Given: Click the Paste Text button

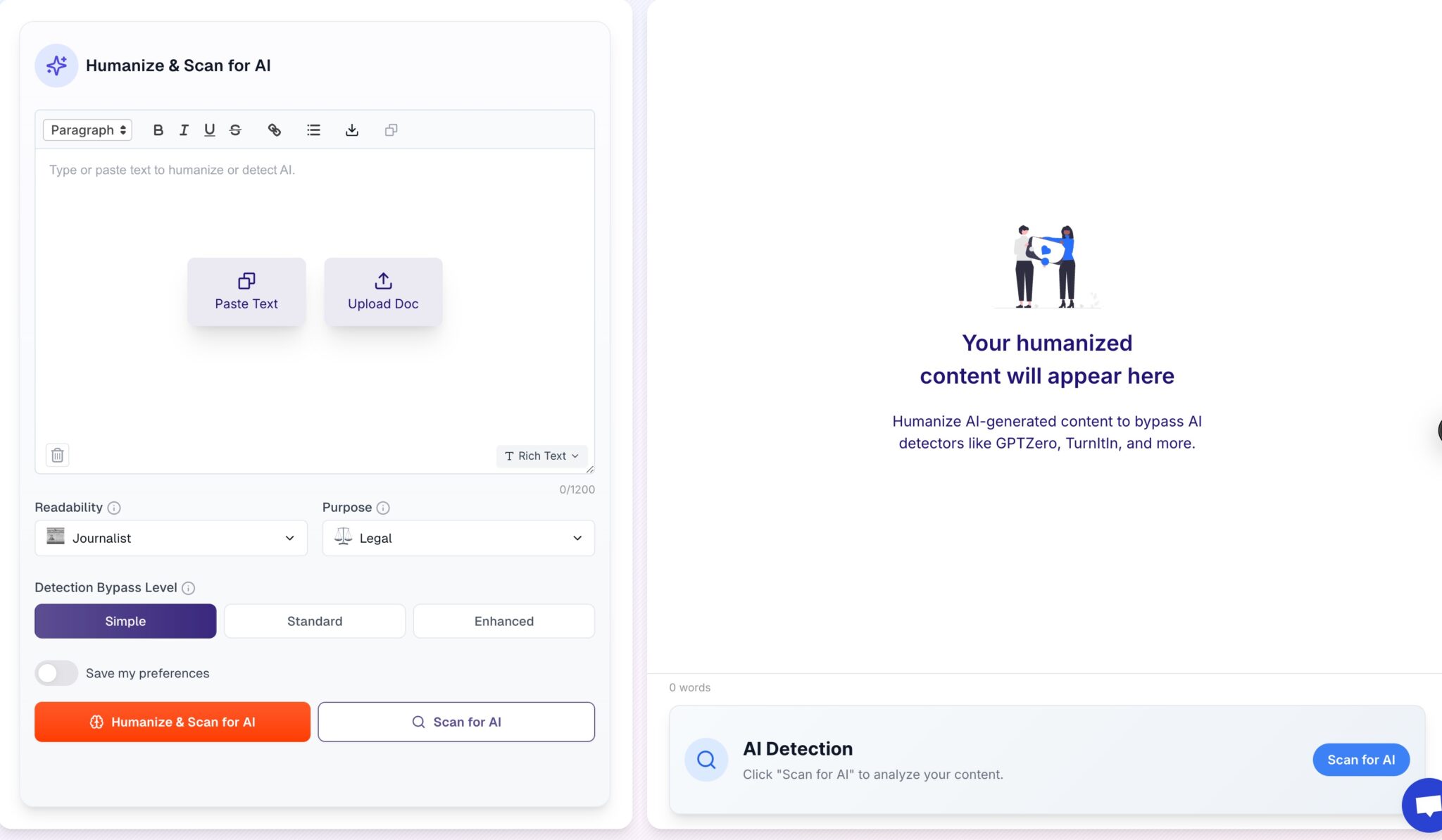Looking at the screenshot, I should [x=246, y=292].
